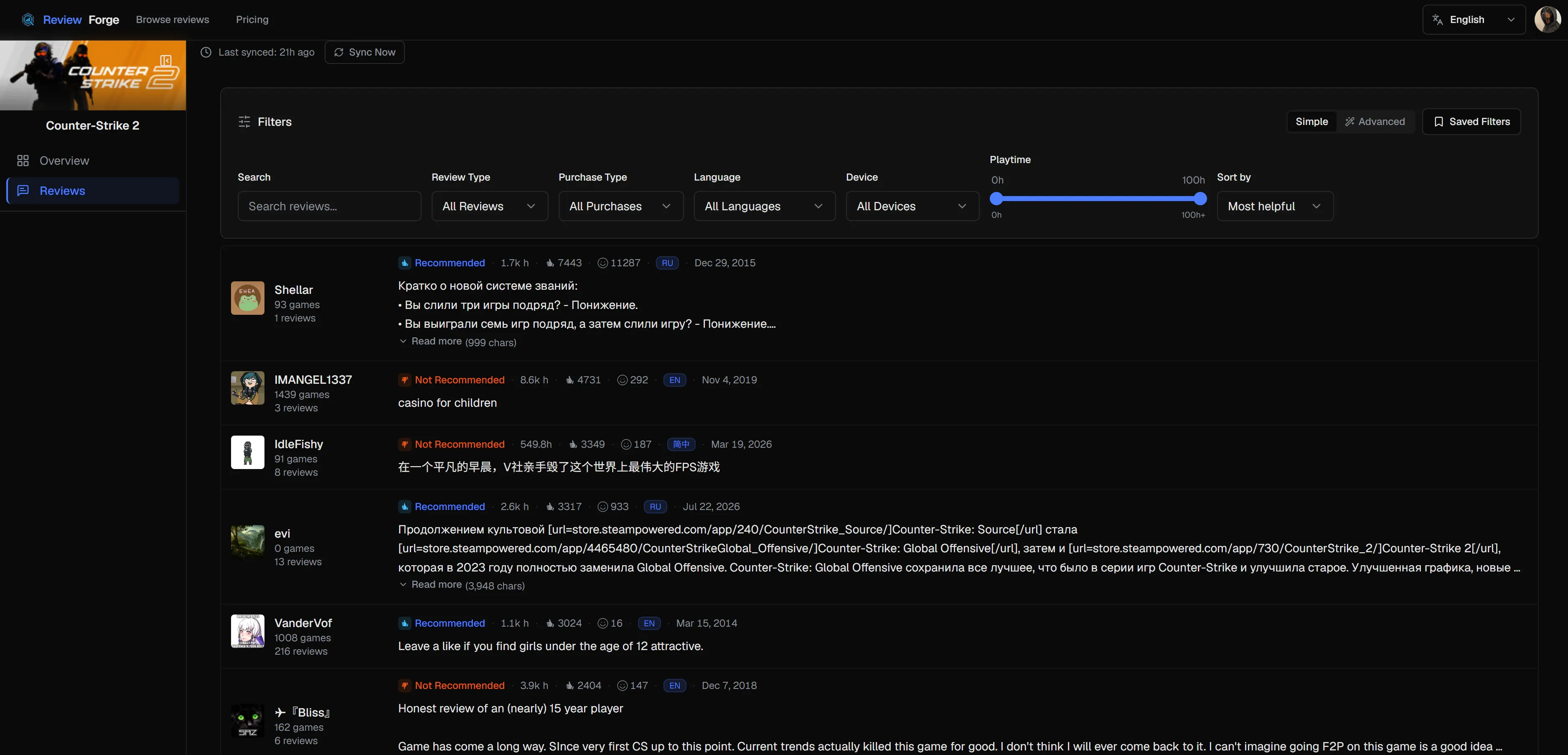
Task: Select Reviews in the sidebar
Action: [92, 191]
